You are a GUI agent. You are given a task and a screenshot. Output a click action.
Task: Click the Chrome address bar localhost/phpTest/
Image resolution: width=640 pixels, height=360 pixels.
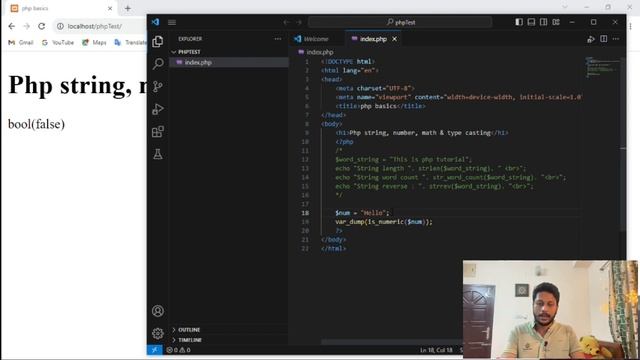coord(95,26)
